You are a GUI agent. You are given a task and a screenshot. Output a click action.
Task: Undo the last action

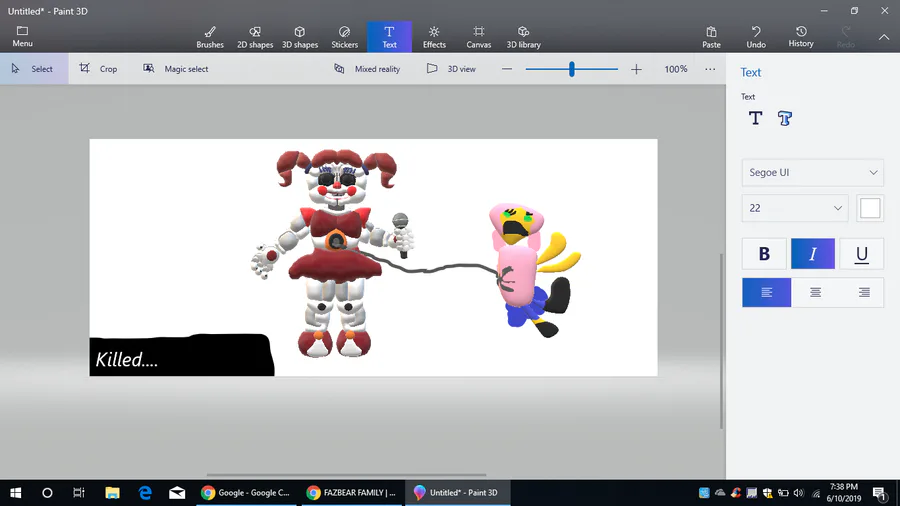click(x=756, y=37)
